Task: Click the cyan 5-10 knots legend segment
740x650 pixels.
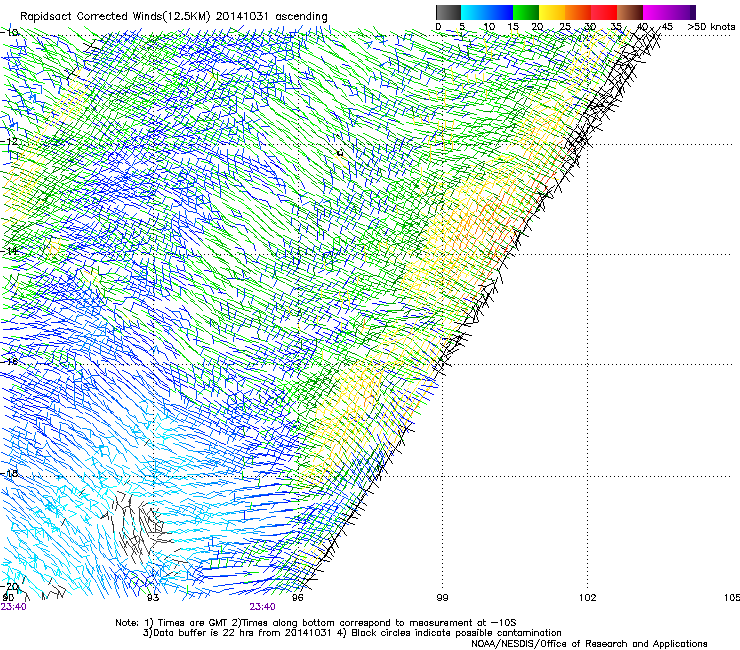Action: 474,12
